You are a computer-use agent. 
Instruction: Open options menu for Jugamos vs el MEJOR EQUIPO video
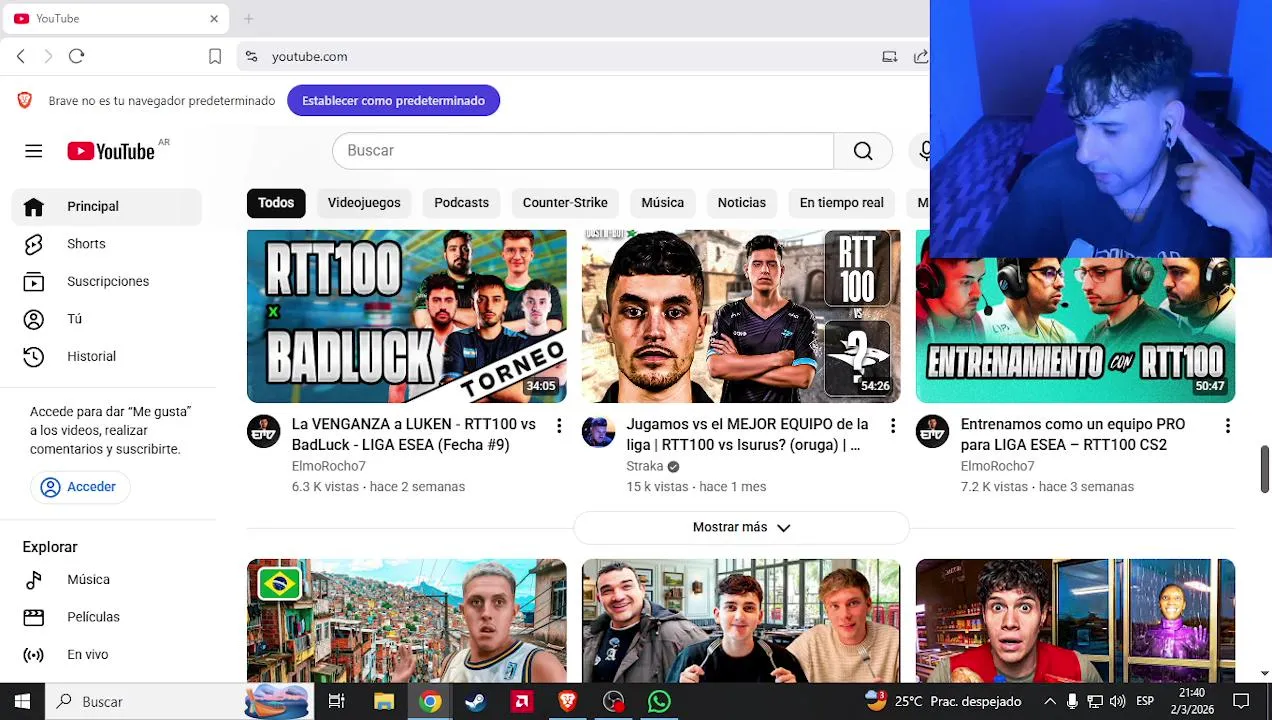coord(893,426)
